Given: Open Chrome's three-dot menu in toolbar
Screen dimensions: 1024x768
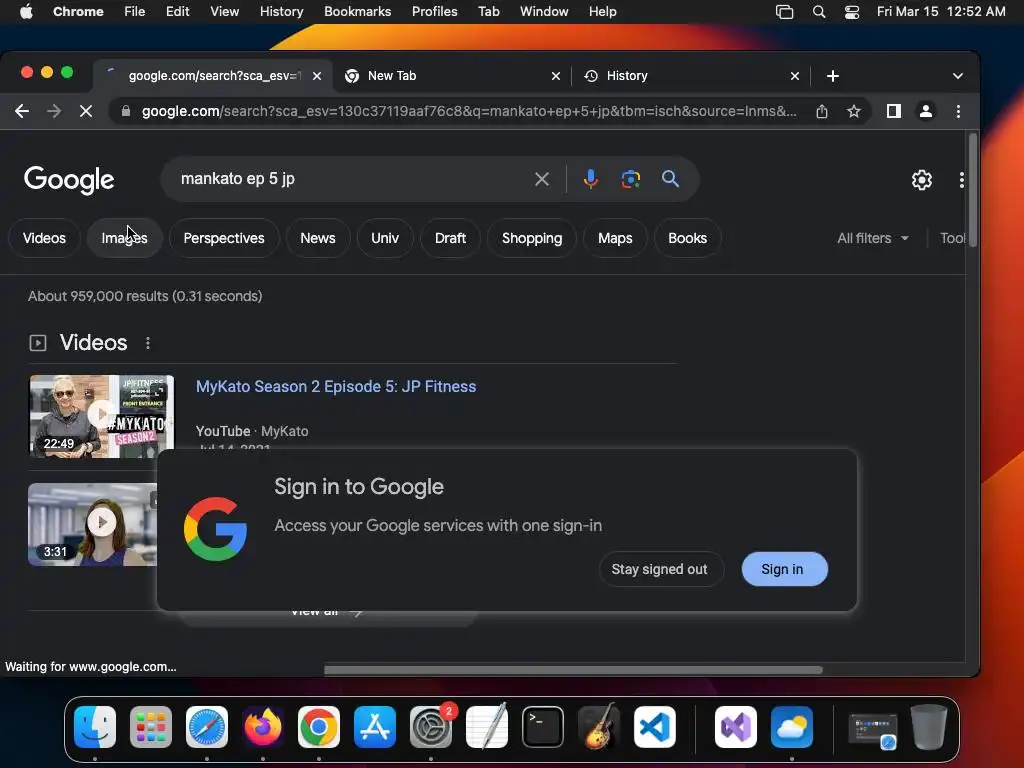Looking at the screenshot, I should pos(958,111).
